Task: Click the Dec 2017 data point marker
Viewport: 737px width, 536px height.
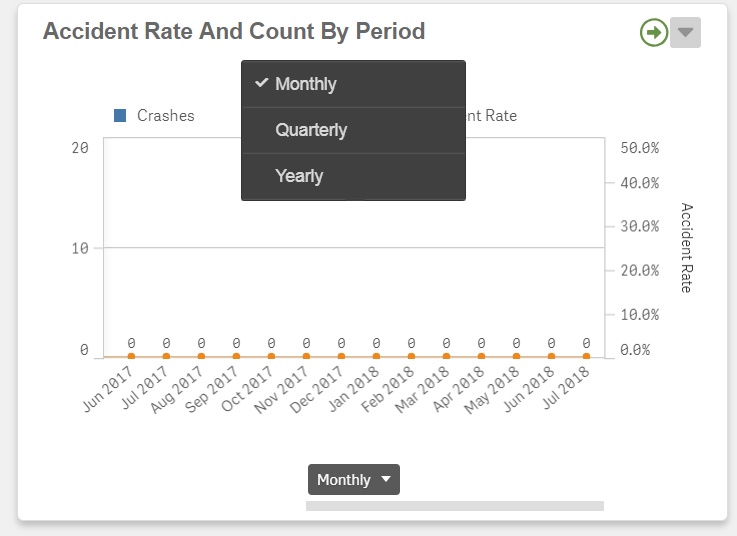Action: click(341, 356)
